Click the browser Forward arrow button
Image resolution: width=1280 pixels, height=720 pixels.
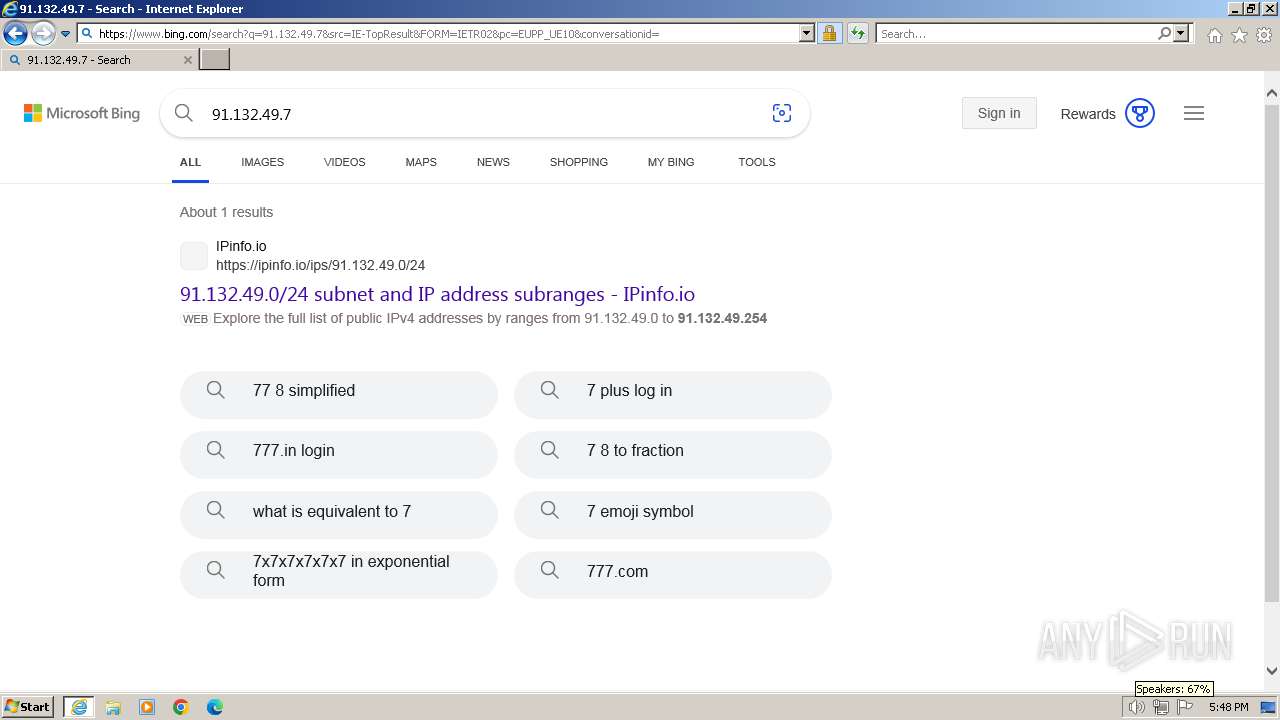[42, 34]
